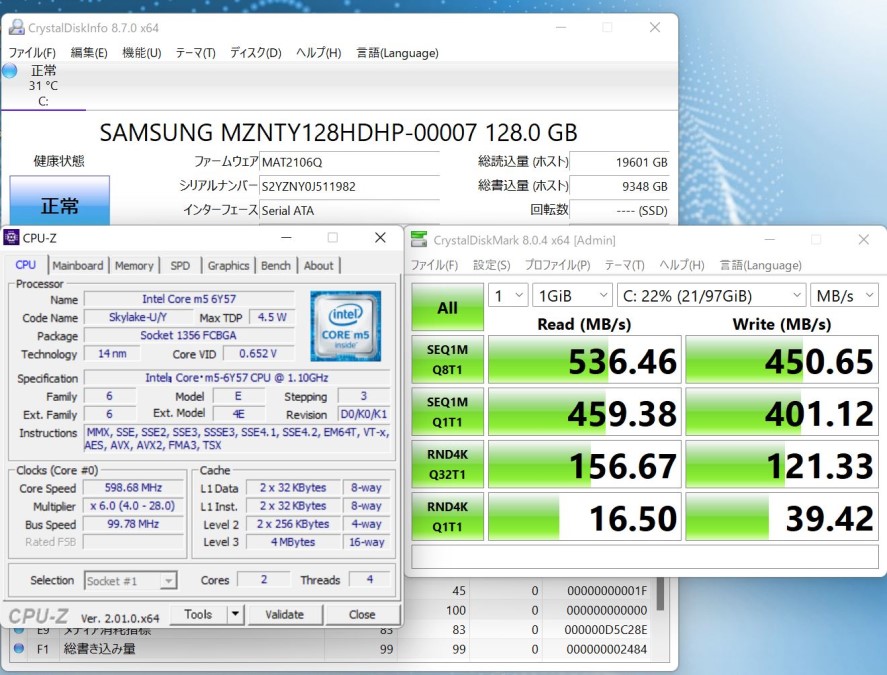Click the total host writes value 9348 GB
Image resolution: width=887 pixels, height=675 pixels.
point(619,186)
